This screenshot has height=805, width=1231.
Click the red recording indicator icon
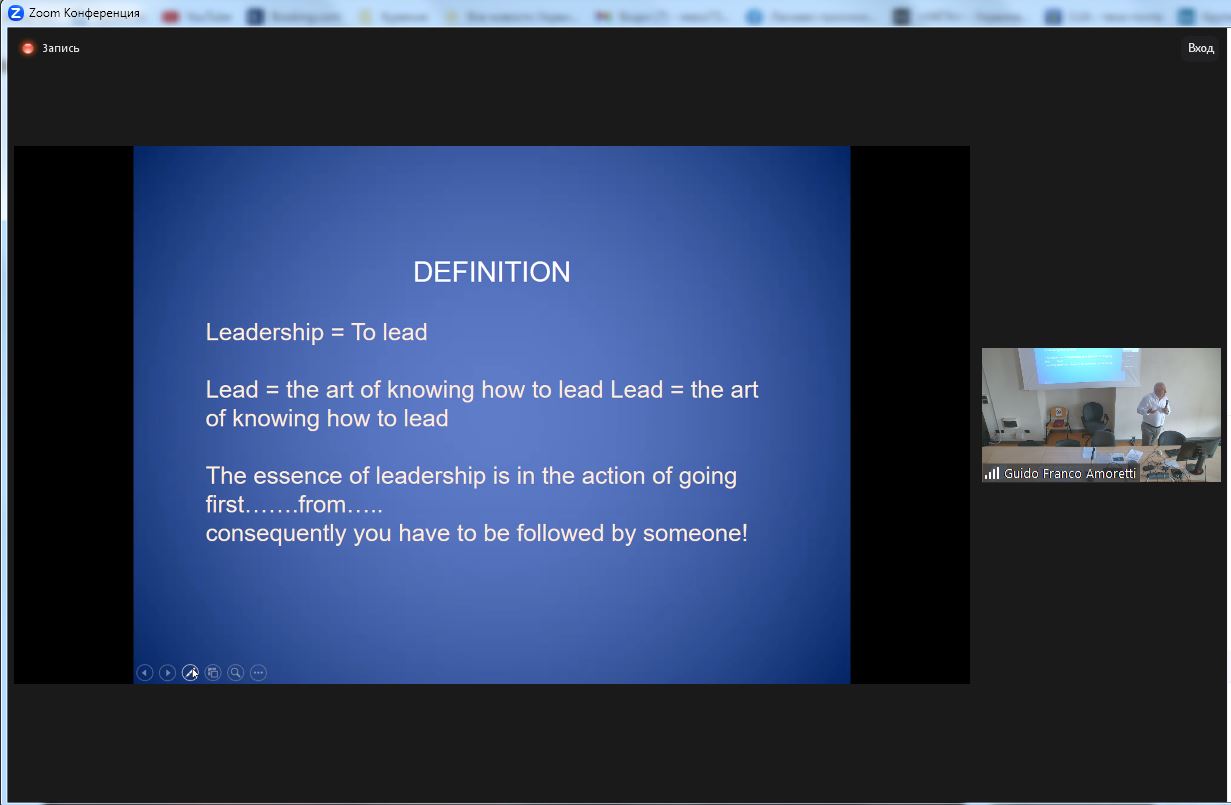click(28, 48)
